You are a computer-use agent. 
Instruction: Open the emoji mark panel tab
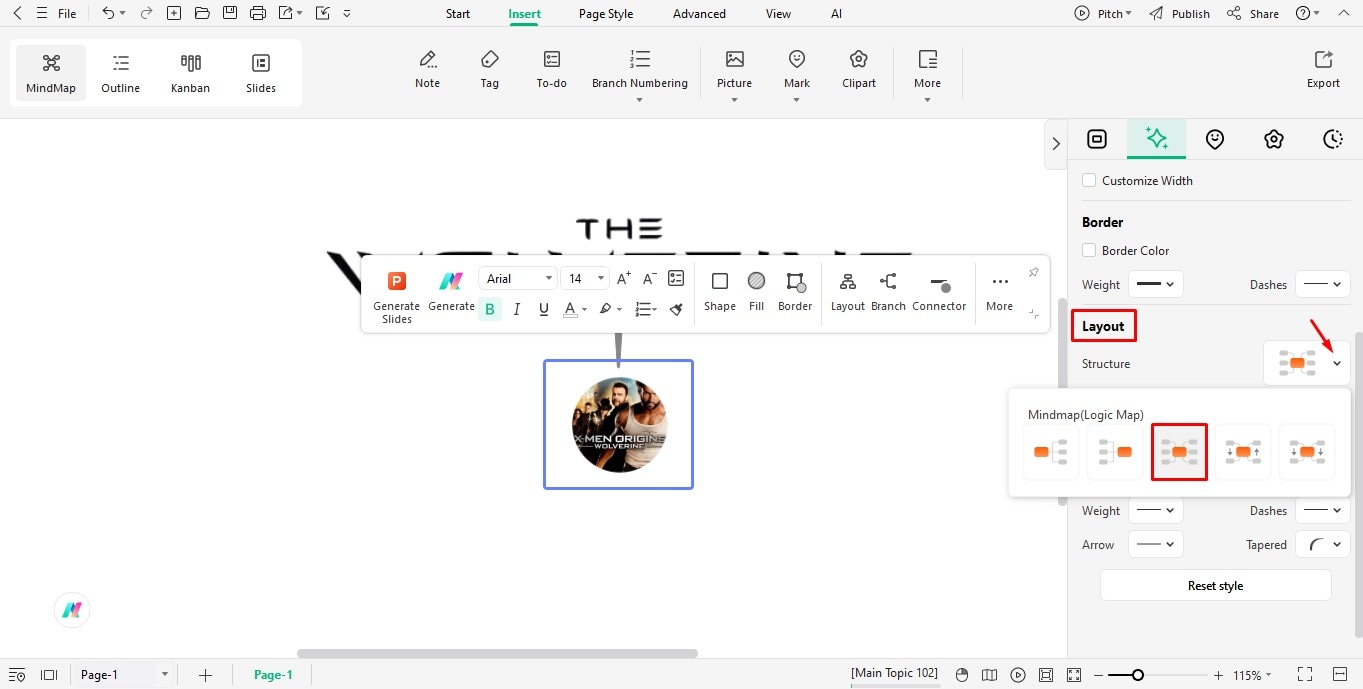[x=1215, y=139]
